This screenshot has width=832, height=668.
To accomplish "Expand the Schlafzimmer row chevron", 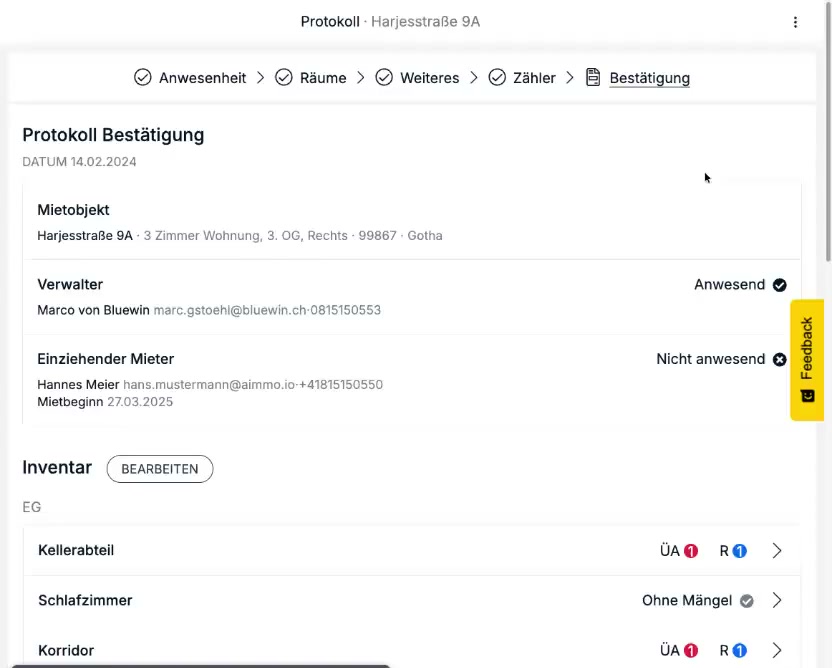I will (777, 601).
